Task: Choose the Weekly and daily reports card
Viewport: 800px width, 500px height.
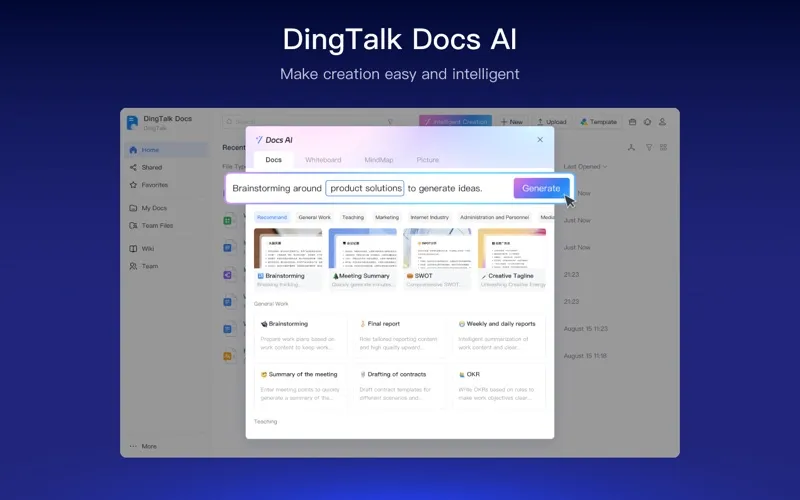Action: click(498, 336)
